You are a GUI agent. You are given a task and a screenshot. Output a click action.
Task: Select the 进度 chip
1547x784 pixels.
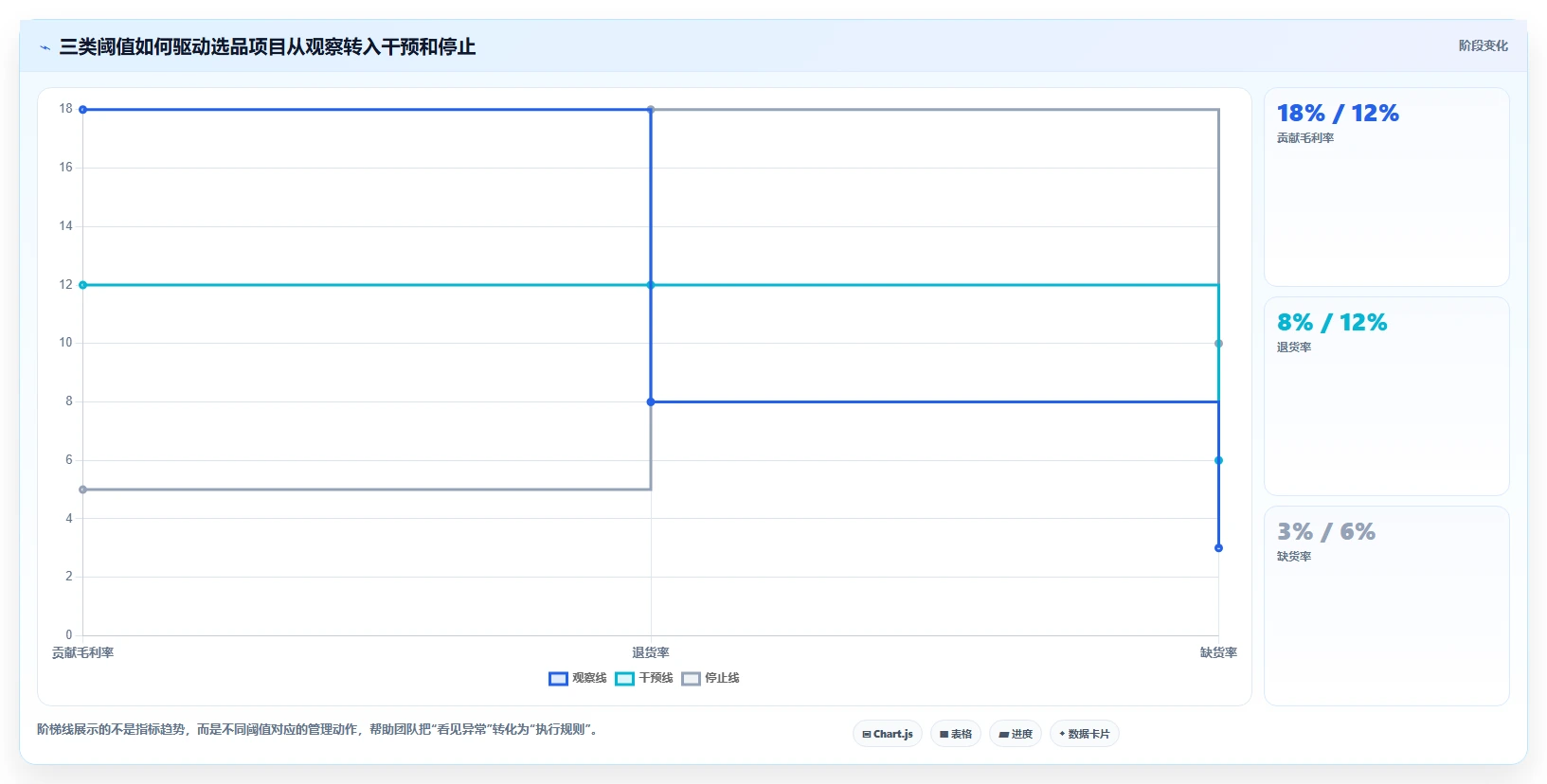pyautogui.click(x=1016, y=734)
